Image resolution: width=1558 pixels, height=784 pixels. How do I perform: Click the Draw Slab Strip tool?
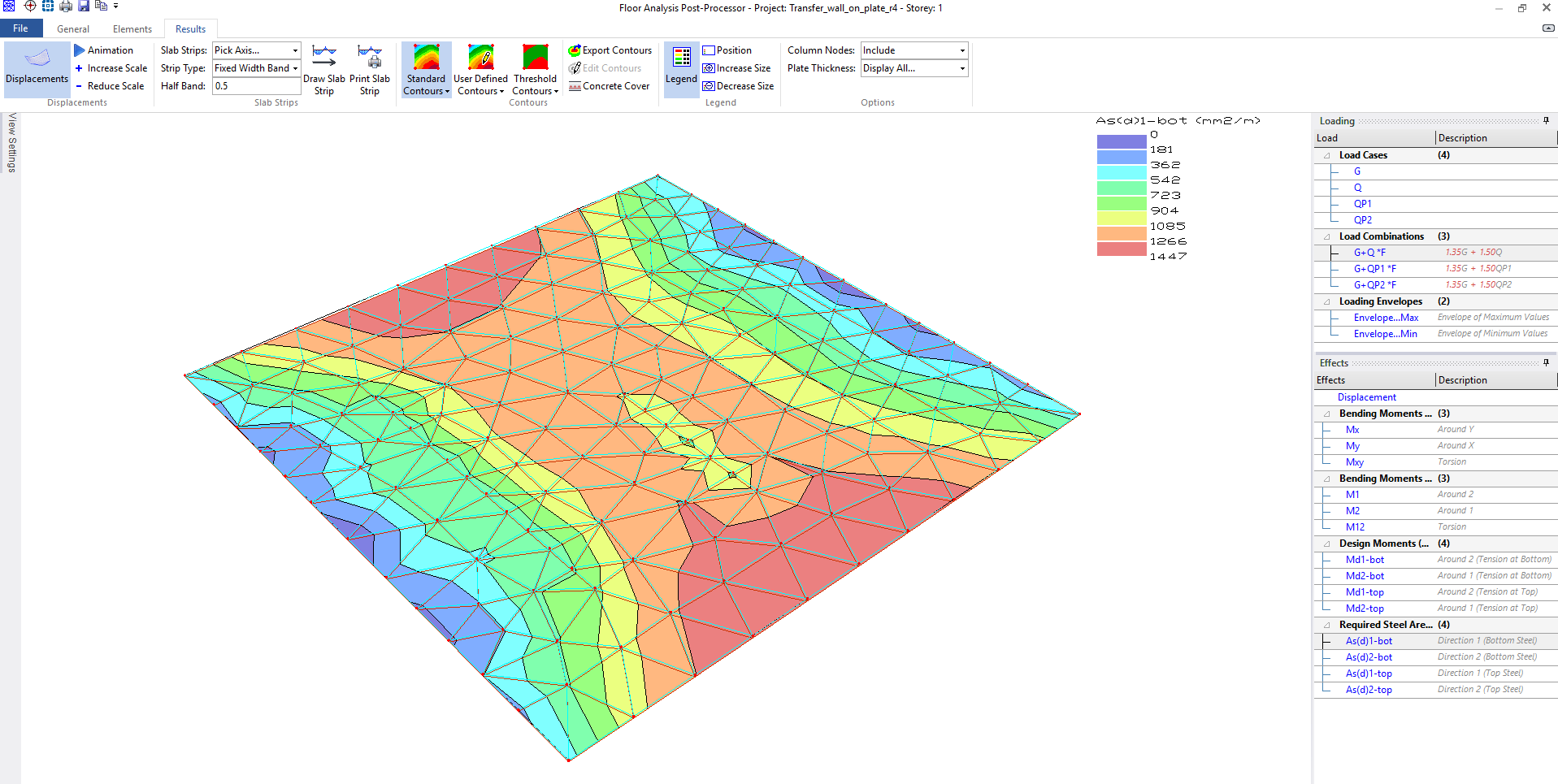pos(323,69)
